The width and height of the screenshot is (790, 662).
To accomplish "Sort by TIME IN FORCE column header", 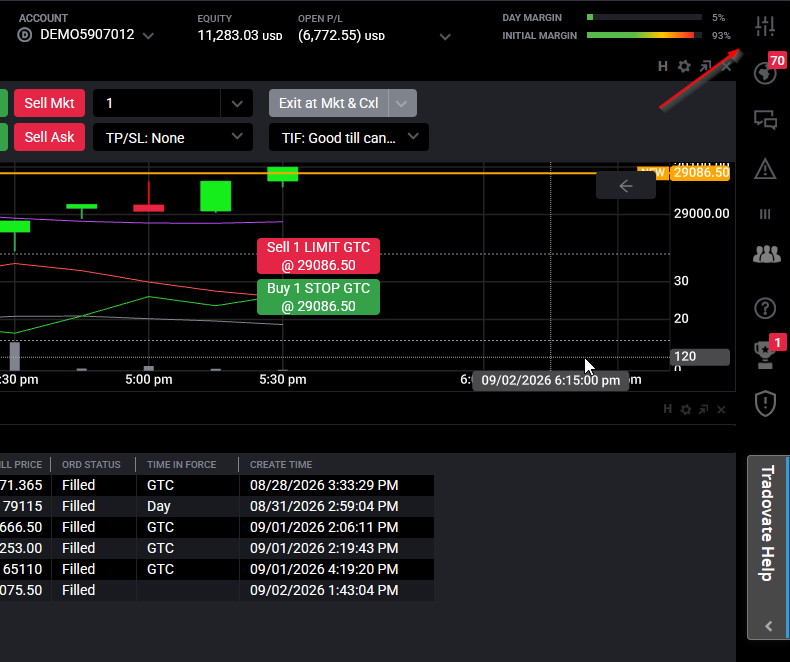I will point(181,465).
